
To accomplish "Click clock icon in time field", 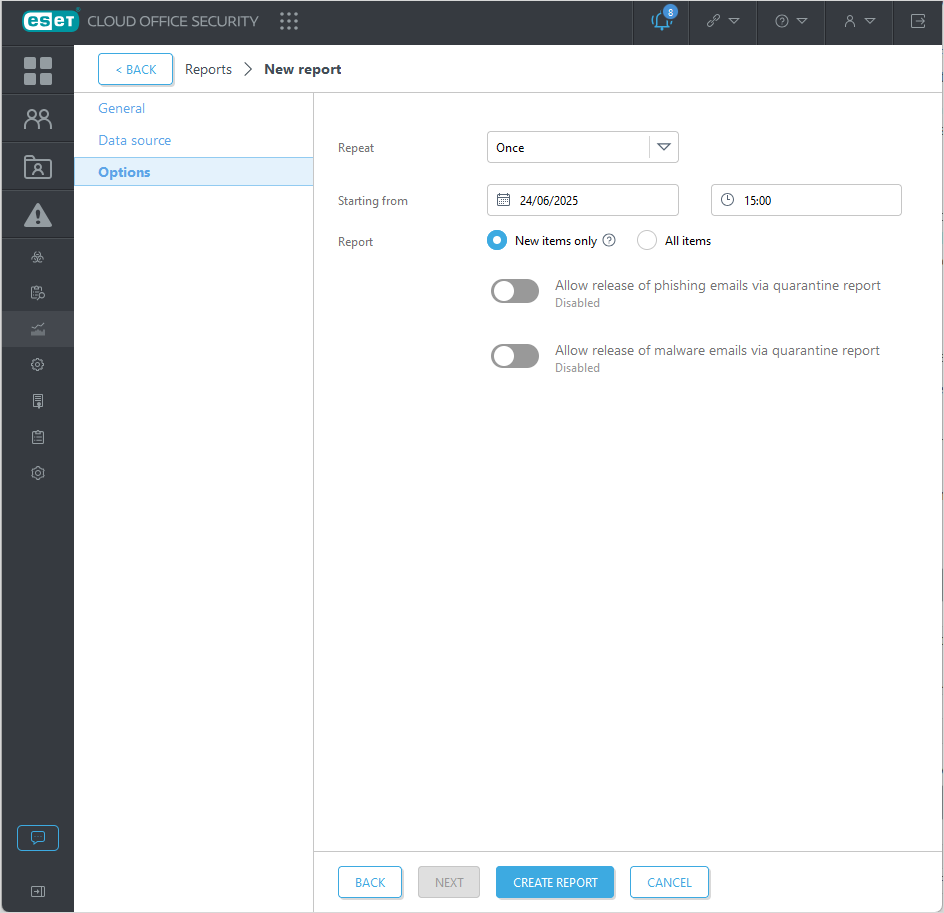I will point(727,200).
